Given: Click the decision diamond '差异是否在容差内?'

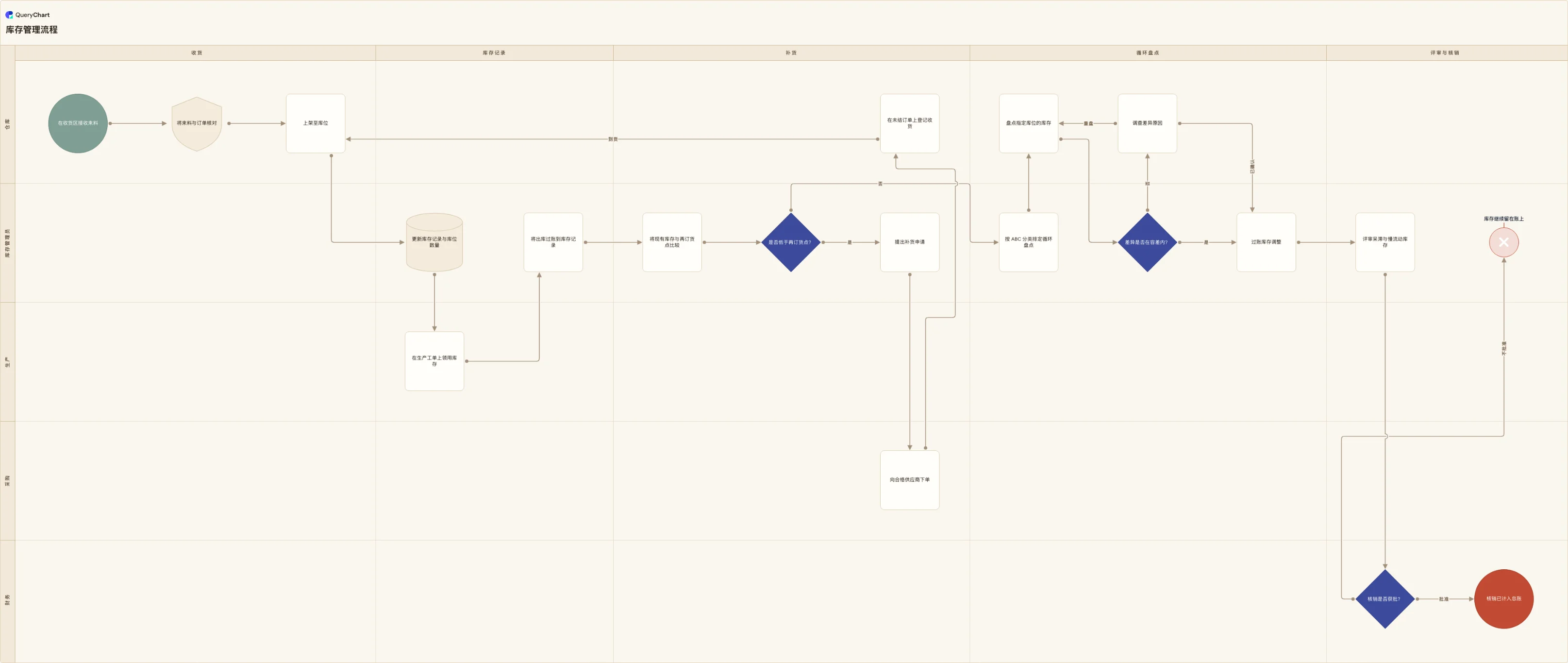Looking at the screenshot, I should (x=1147, y=242).
